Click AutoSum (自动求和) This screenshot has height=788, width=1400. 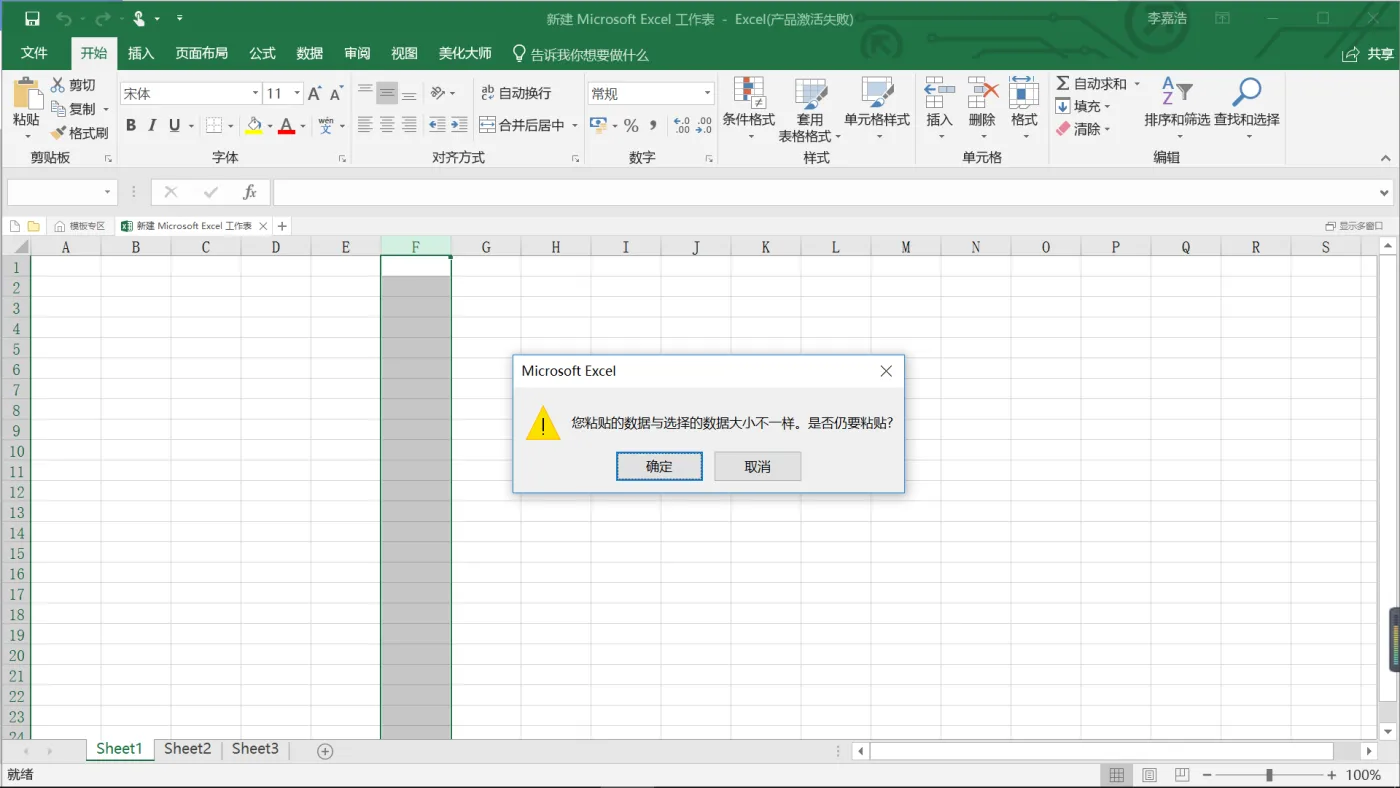click(1091, 84)
